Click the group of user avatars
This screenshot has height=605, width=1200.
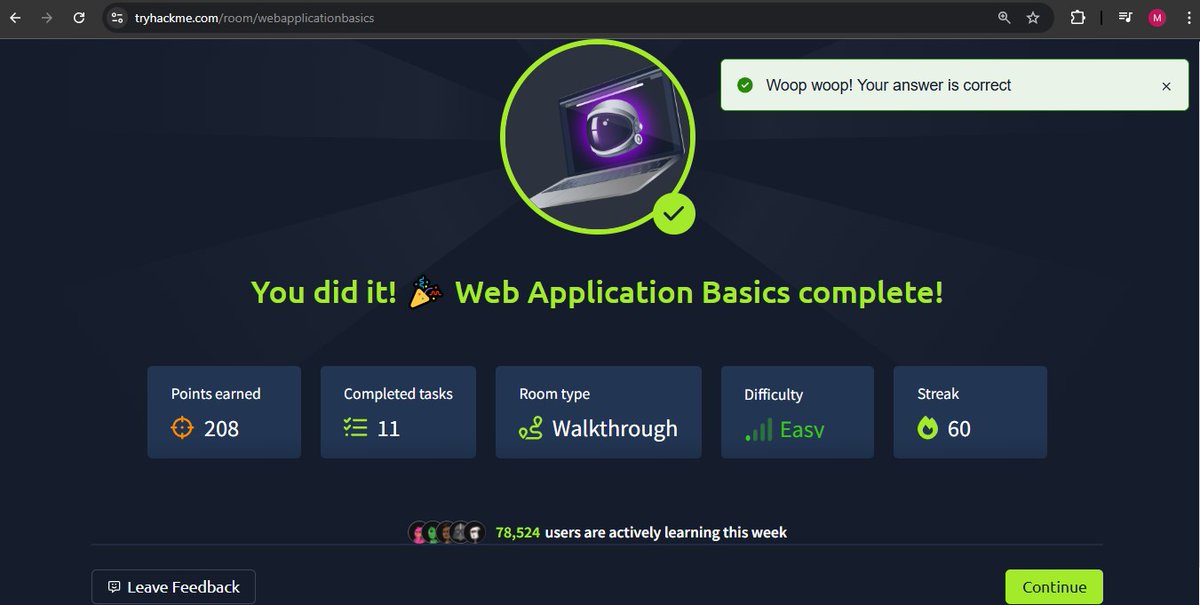click(447, 532)
